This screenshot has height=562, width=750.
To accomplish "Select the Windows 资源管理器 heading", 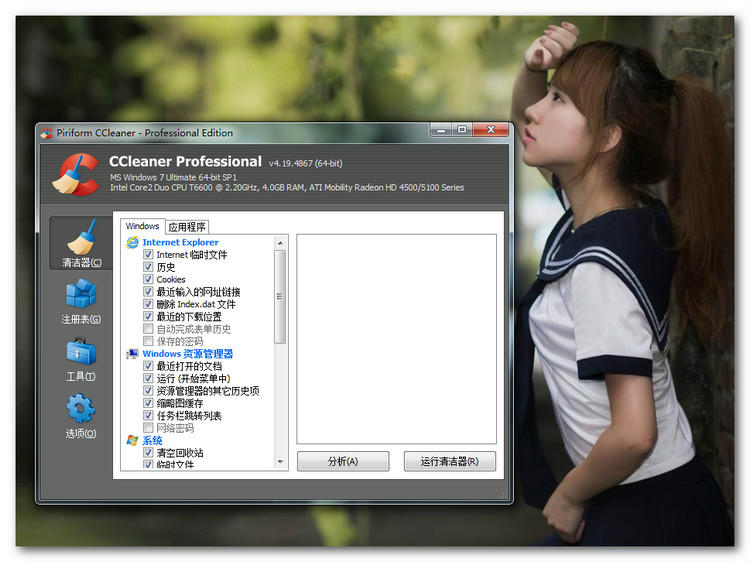I will coord(188,354).
